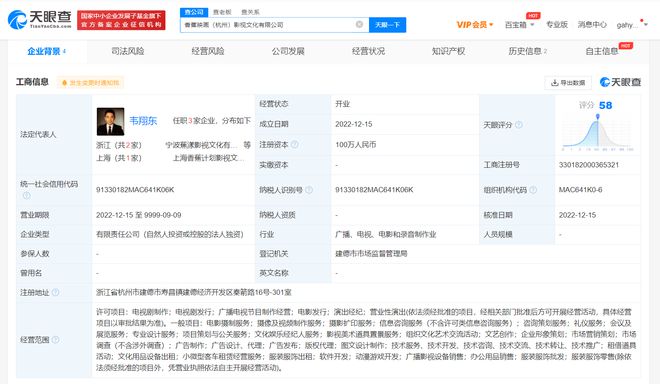Click the credit code 91330182MAC641K06K under 统一社会信用代码
The image size is (660, 384).
click(x=135, y=190)
